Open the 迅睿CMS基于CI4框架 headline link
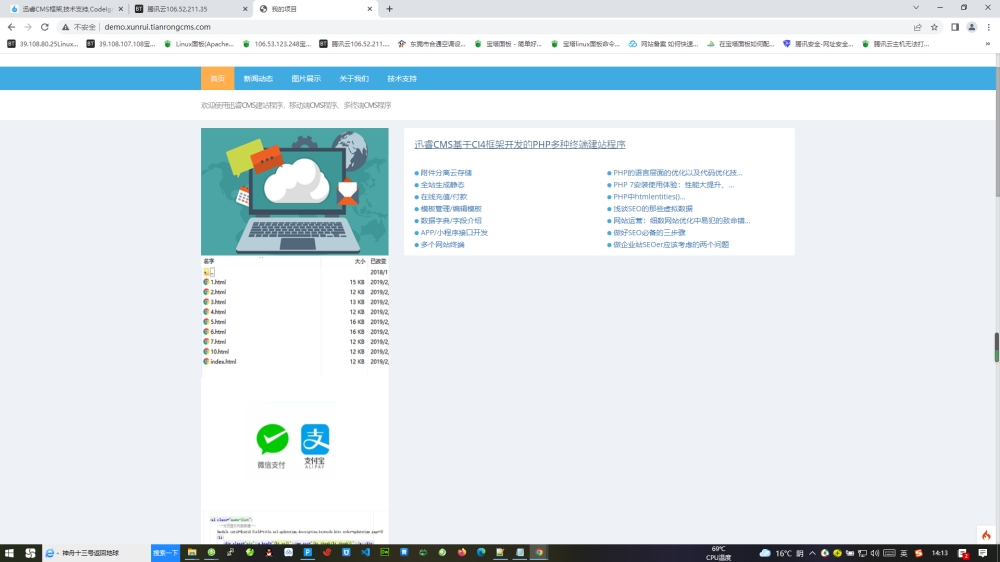1000x562 pixels. (x=520, y=144)
